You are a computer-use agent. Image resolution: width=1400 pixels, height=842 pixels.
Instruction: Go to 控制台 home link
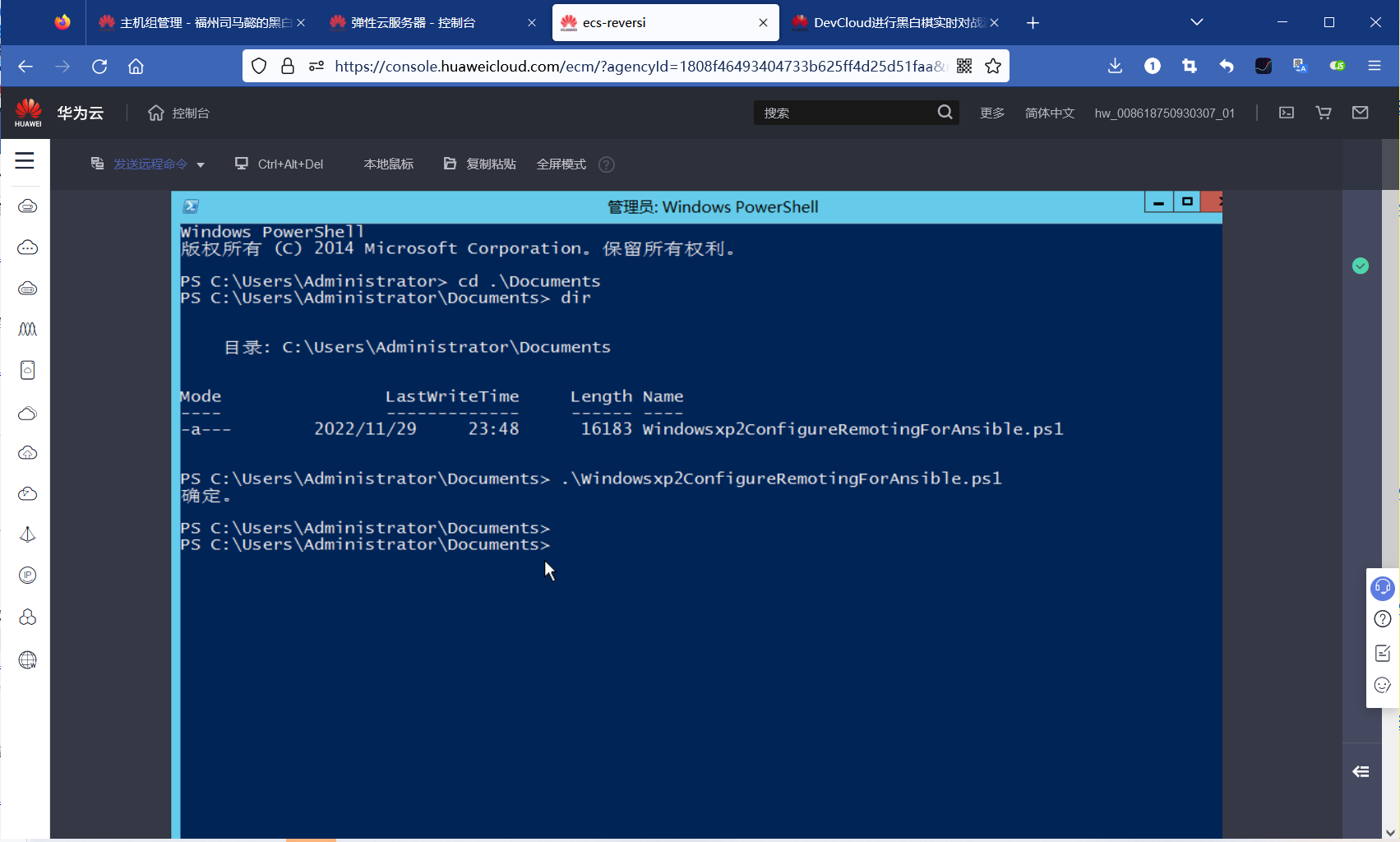pos(178,113)
